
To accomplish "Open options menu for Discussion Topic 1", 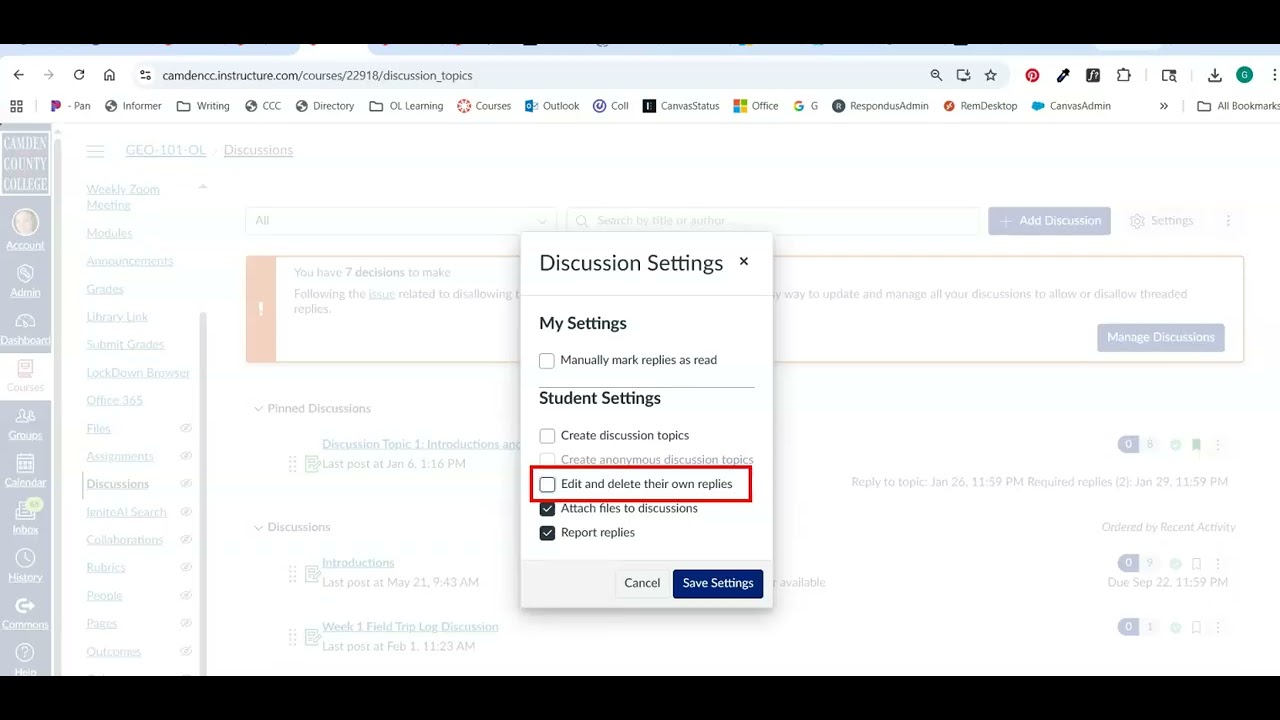I will tap(1217, 445).
